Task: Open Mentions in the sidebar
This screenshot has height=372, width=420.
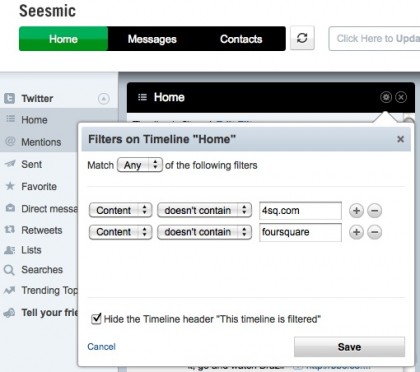Action: (x=39, y=142)
